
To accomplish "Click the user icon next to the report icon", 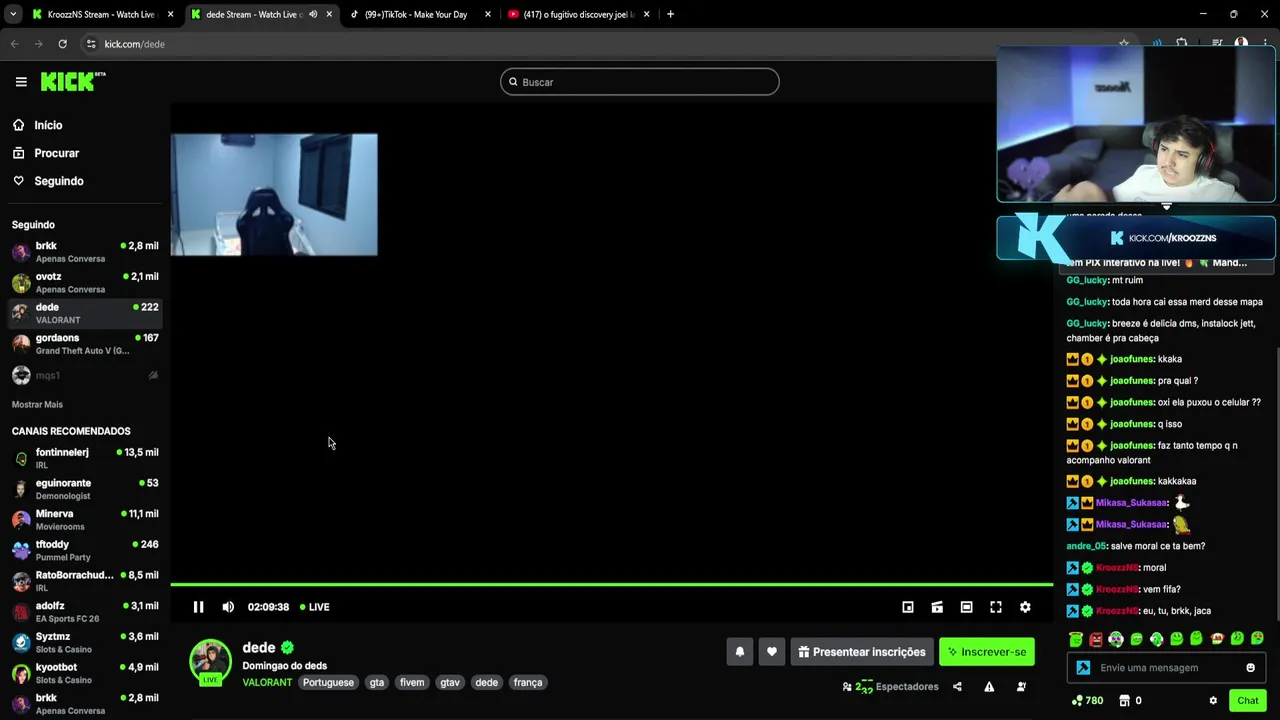I will tap(1021, 687).
